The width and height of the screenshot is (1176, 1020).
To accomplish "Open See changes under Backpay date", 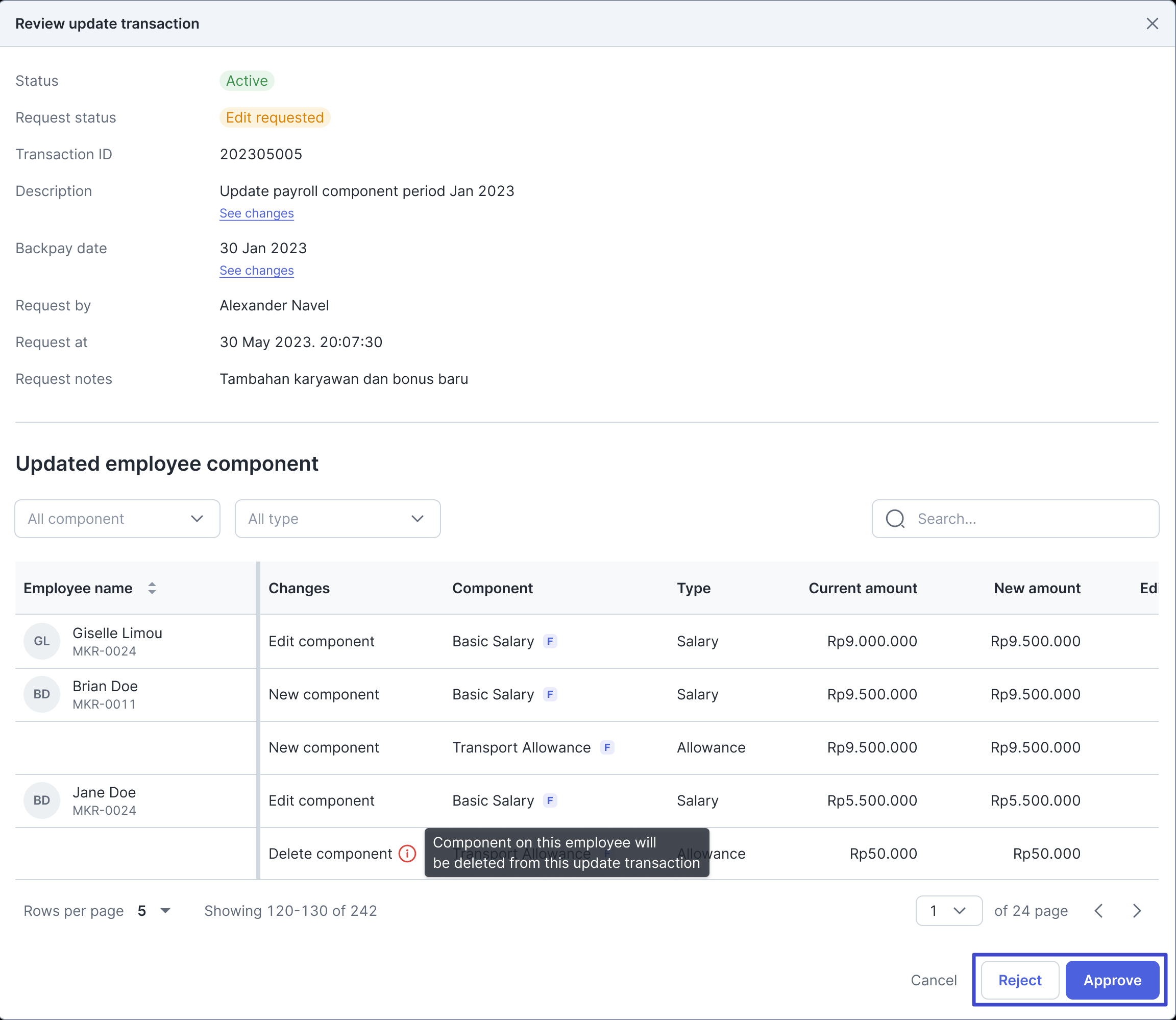I will coord(257,271).
